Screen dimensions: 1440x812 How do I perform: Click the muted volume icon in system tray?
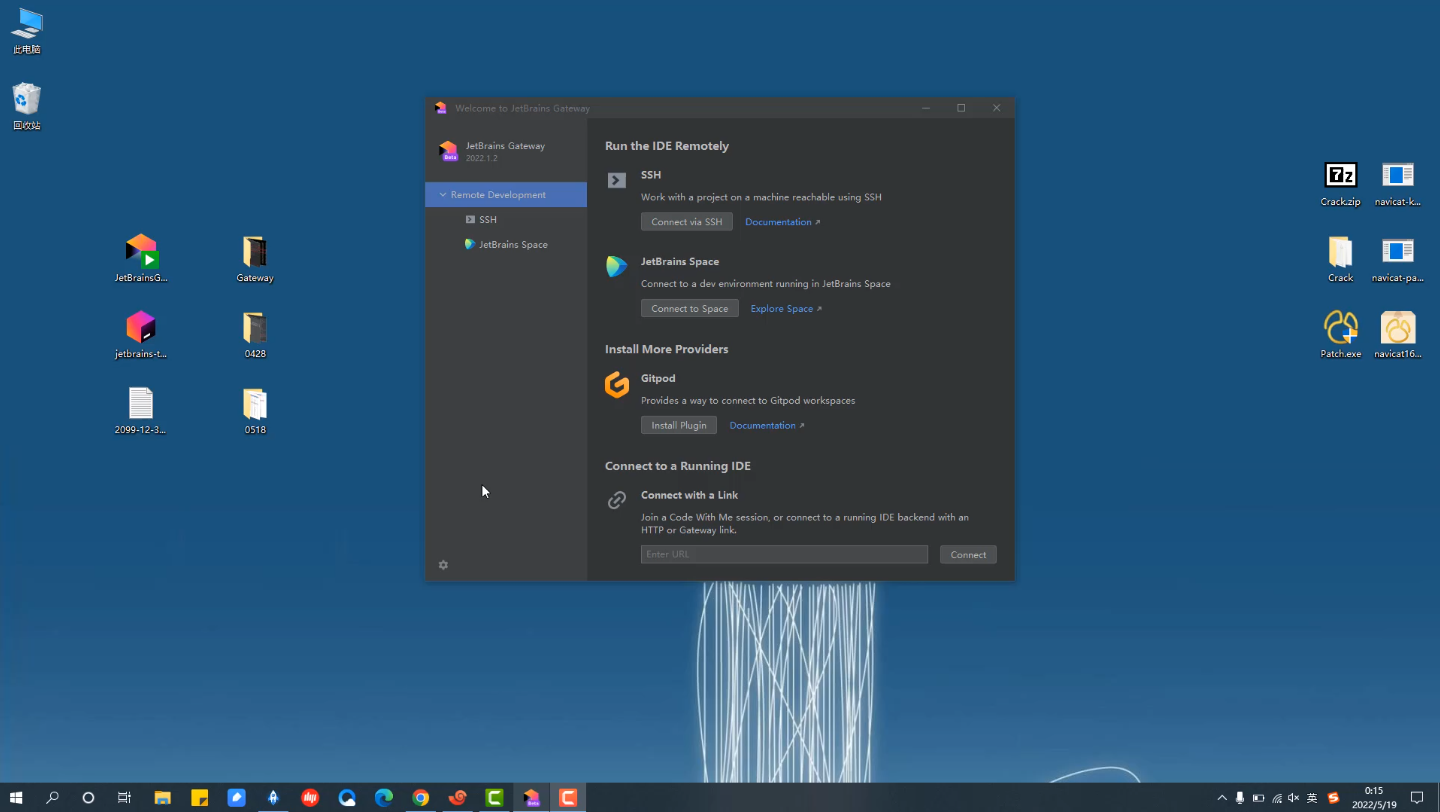[x=1294, y=798]
